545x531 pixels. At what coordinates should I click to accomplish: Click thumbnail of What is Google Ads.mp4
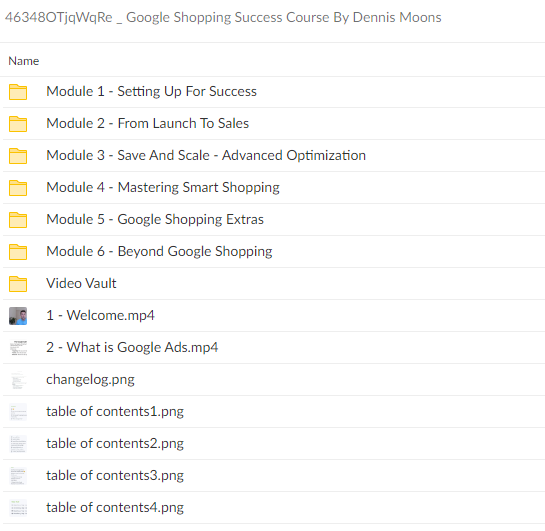[18, 348]
